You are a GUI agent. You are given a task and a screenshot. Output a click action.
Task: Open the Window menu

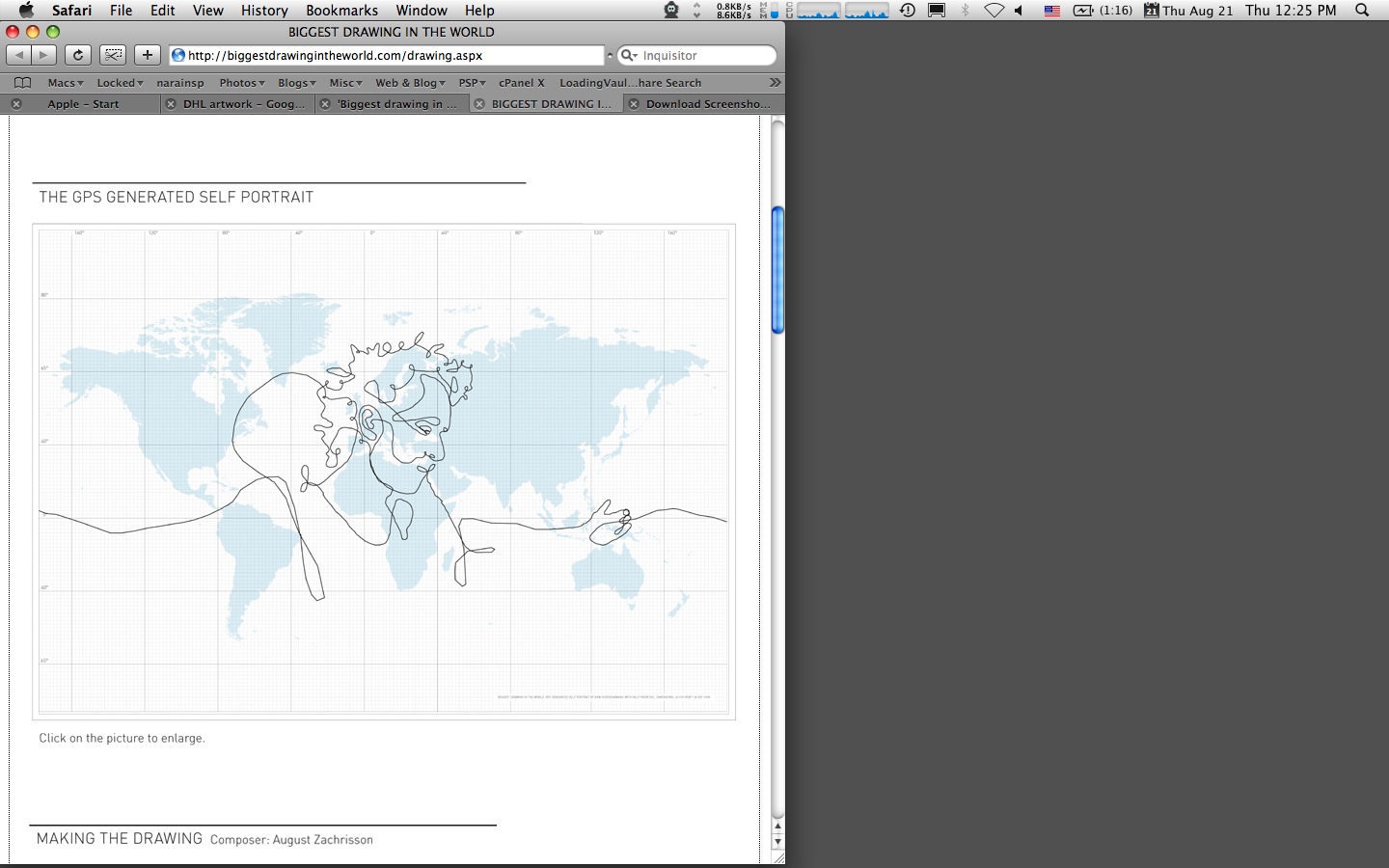point(422,11)
